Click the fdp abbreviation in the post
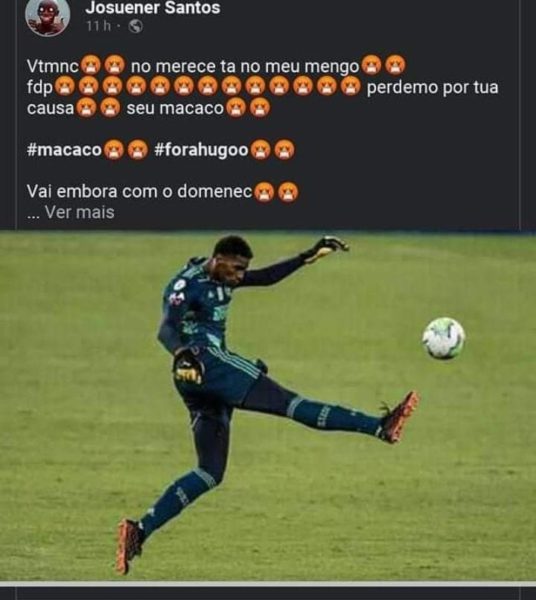Image resolution: width=536 pixels, height=600 pixels. coord(39,88)
